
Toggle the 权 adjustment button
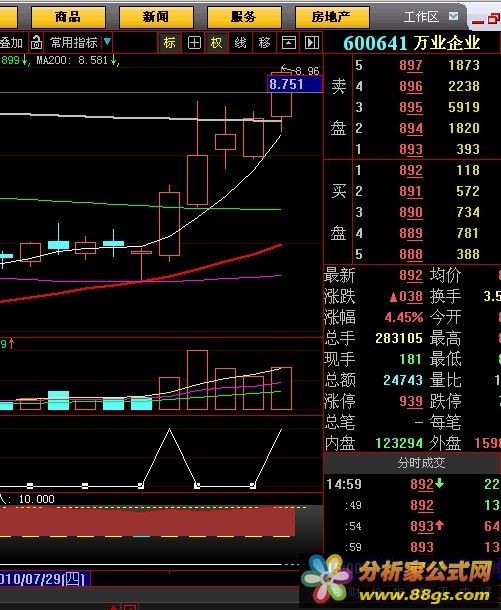coord(216,42)
